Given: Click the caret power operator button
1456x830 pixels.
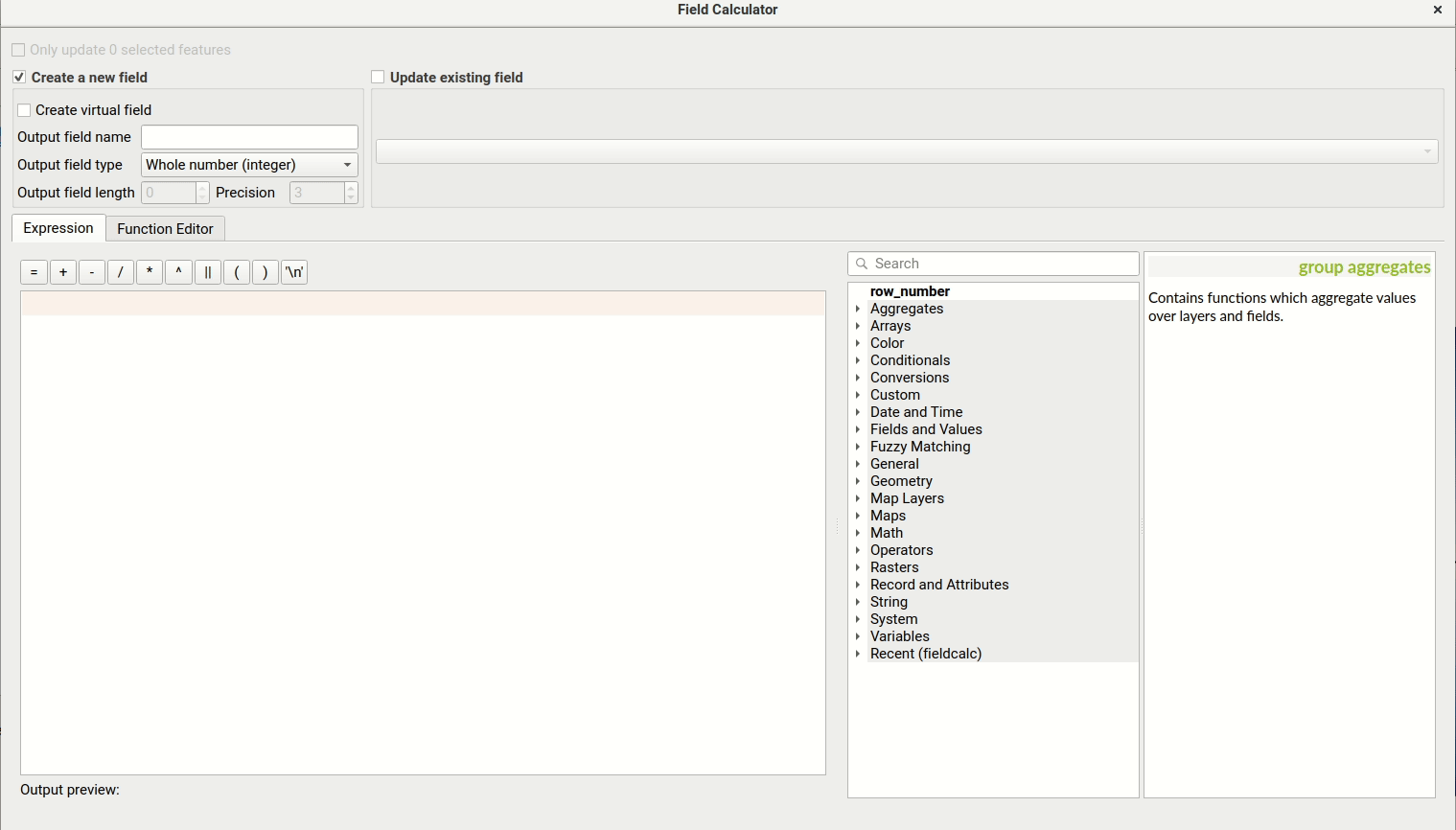Looking at the screenshot, I should (x=178, y=272).
